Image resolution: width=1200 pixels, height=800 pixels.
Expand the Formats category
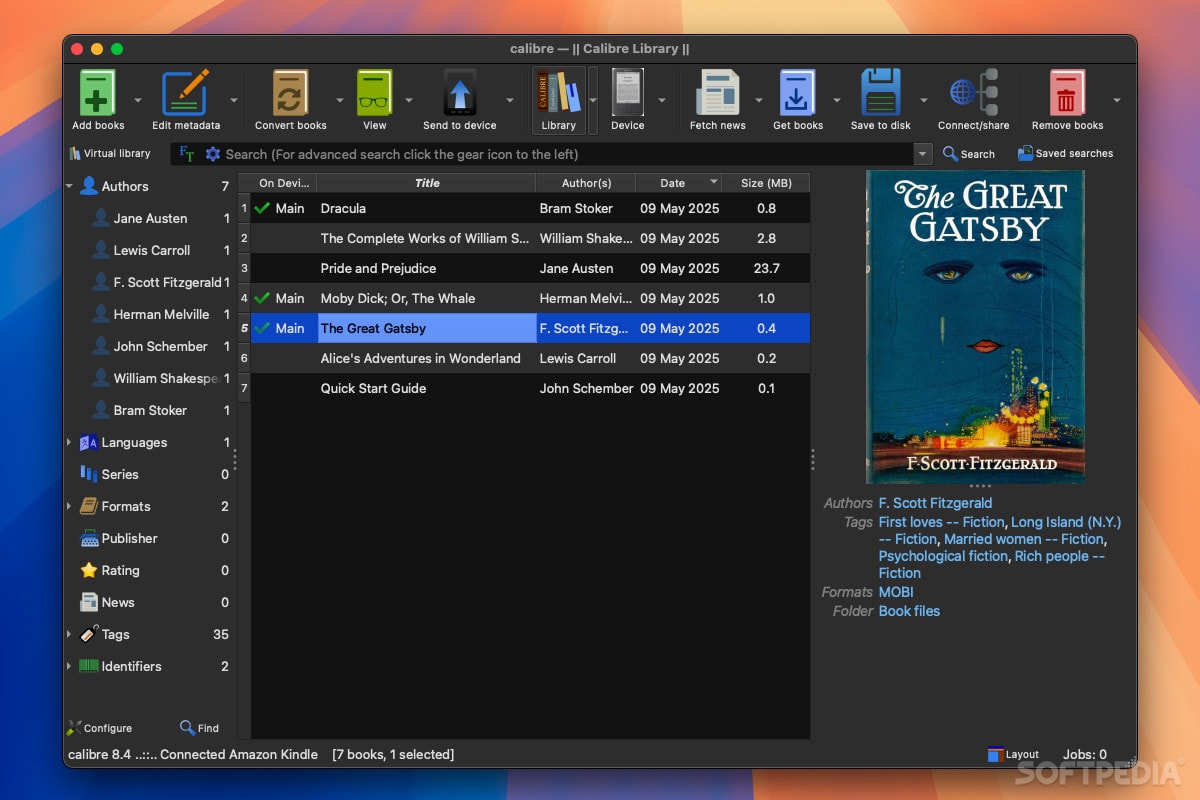(69, 506)
